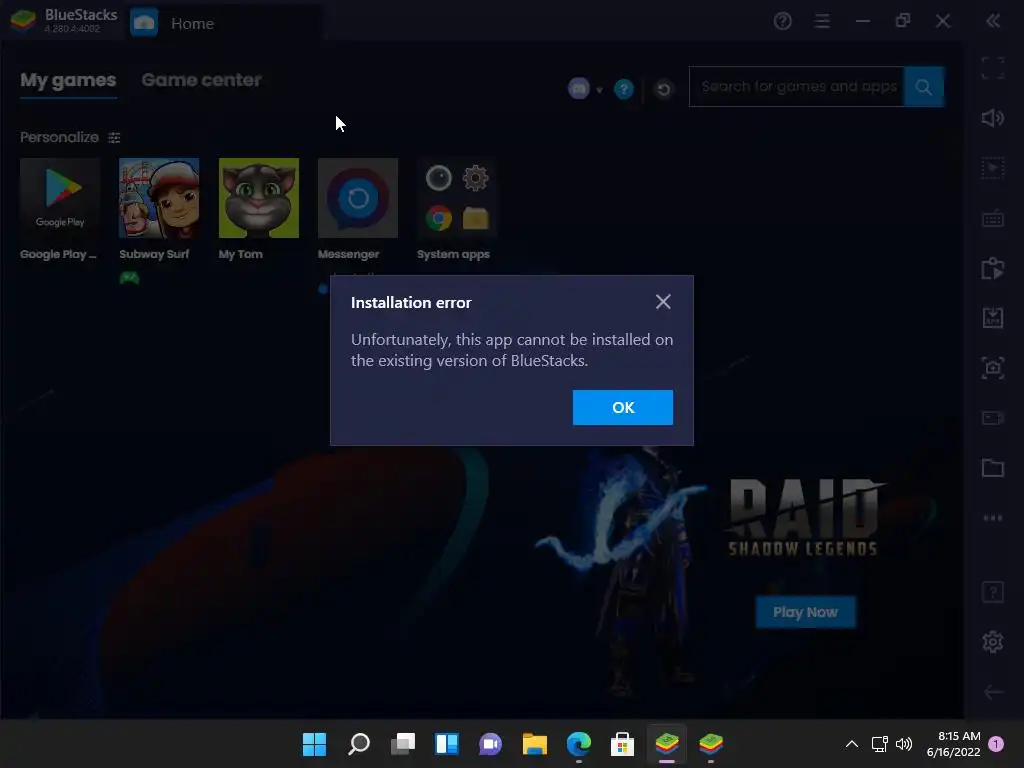Image resolution: width=1024 pixels, height=768 pixels.
Task: Launch Subway Surf game
Action: point(159,198)
